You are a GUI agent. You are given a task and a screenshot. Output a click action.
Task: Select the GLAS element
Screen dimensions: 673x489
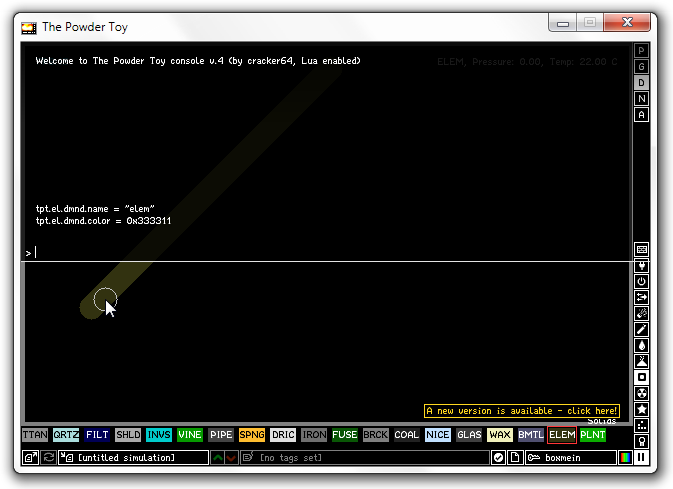pyautogui.click(x=469, y=435)
